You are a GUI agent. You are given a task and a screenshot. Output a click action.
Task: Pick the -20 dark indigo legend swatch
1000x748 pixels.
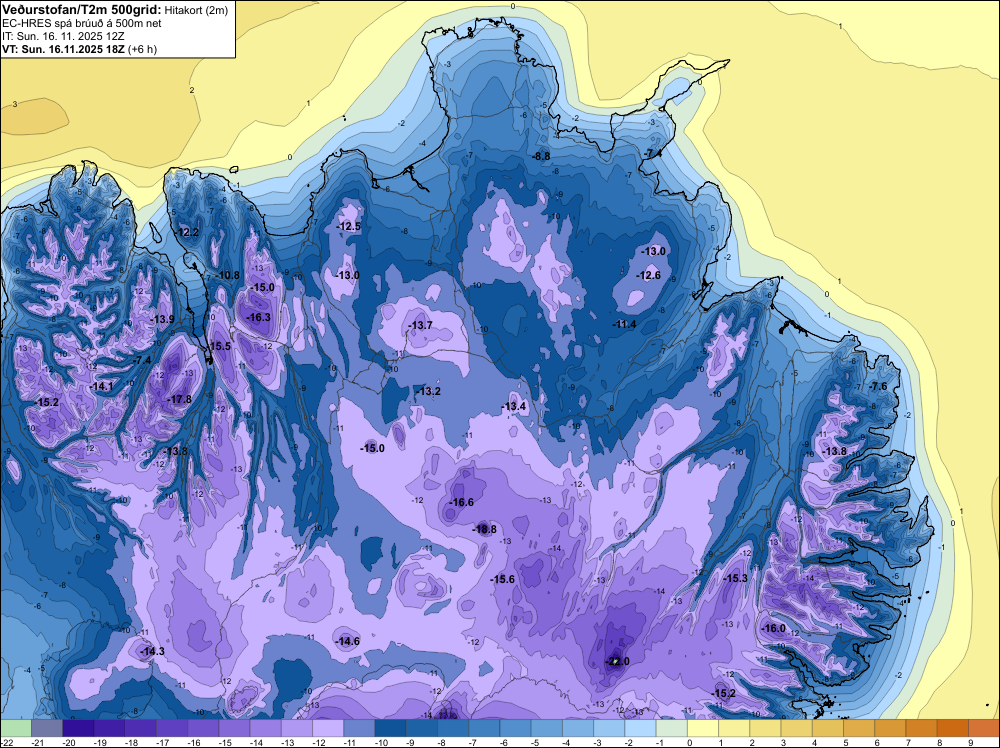(78, 728)
